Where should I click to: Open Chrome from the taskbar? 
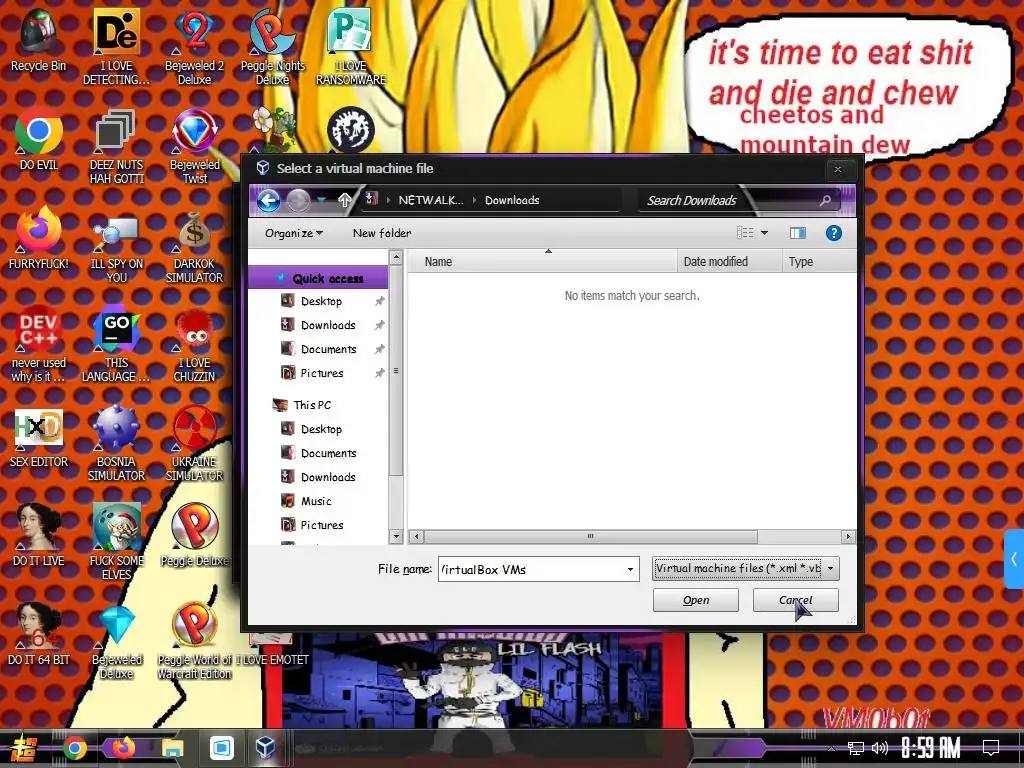(x=74, y=748)
